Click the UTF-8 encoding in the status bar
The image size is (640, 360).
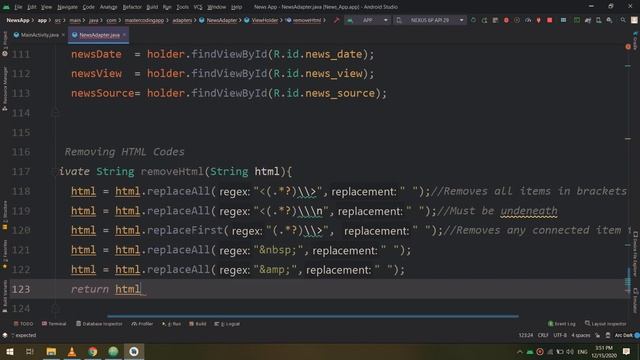(560, 336)
